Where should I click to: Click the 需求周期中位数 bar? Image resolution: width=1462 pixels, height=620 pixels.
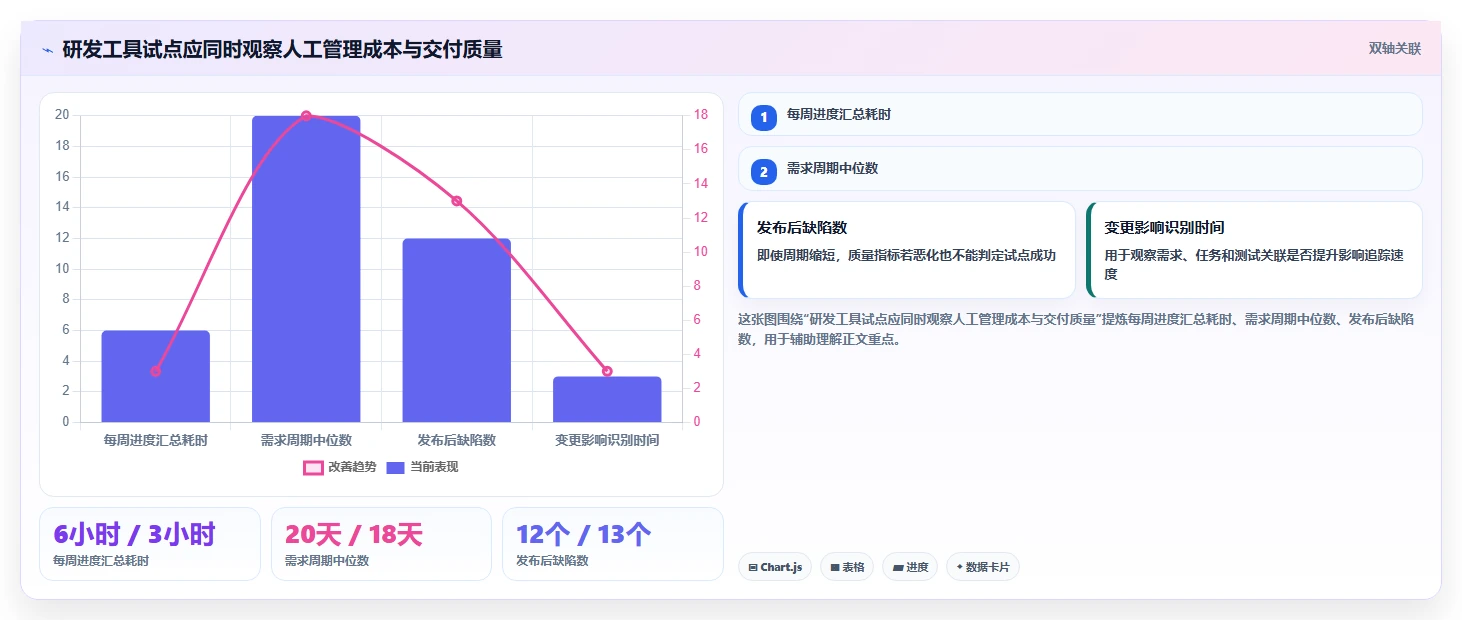(x=306, y=269)
